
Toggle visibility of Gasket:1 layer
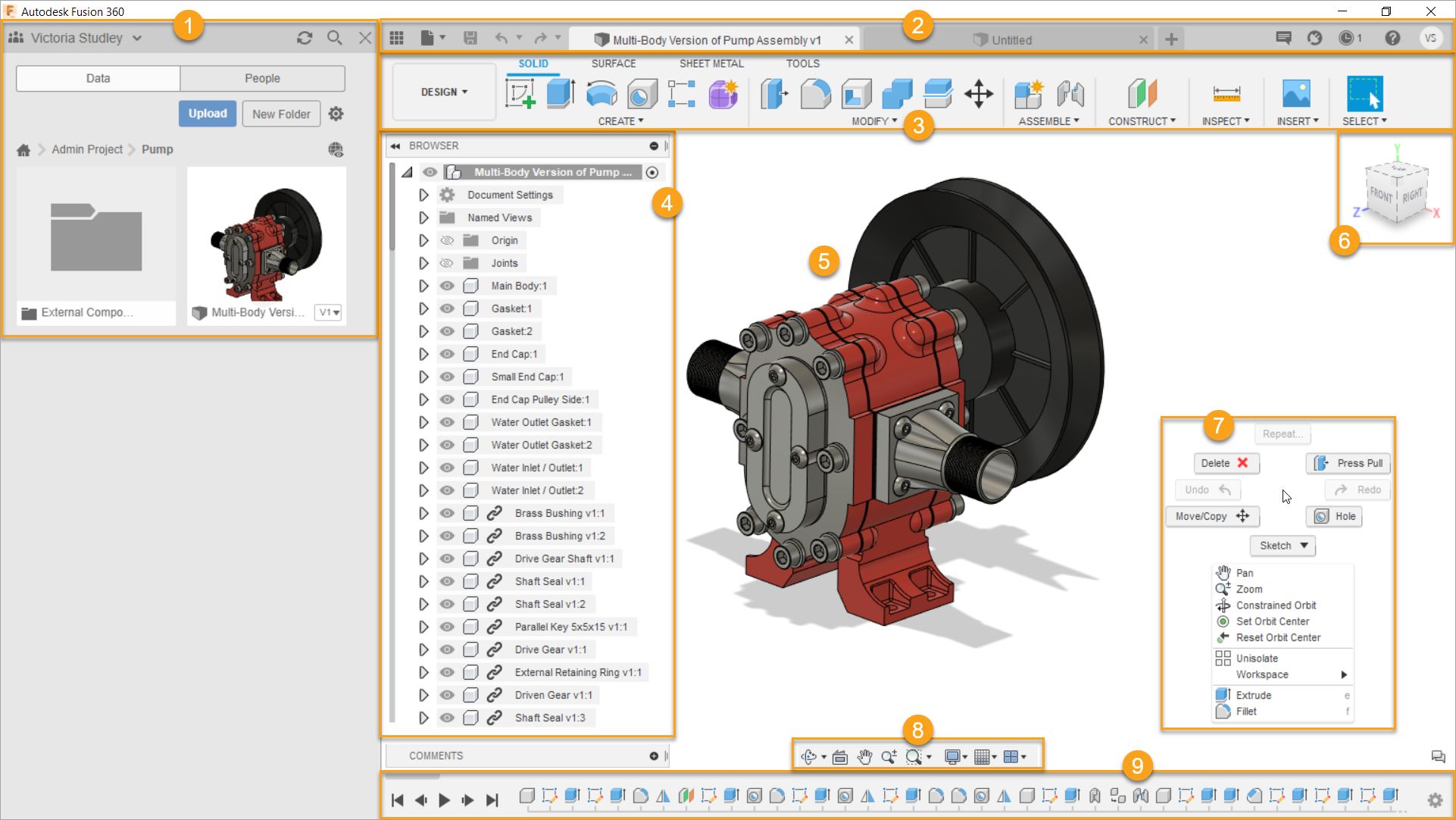point(447,308)
